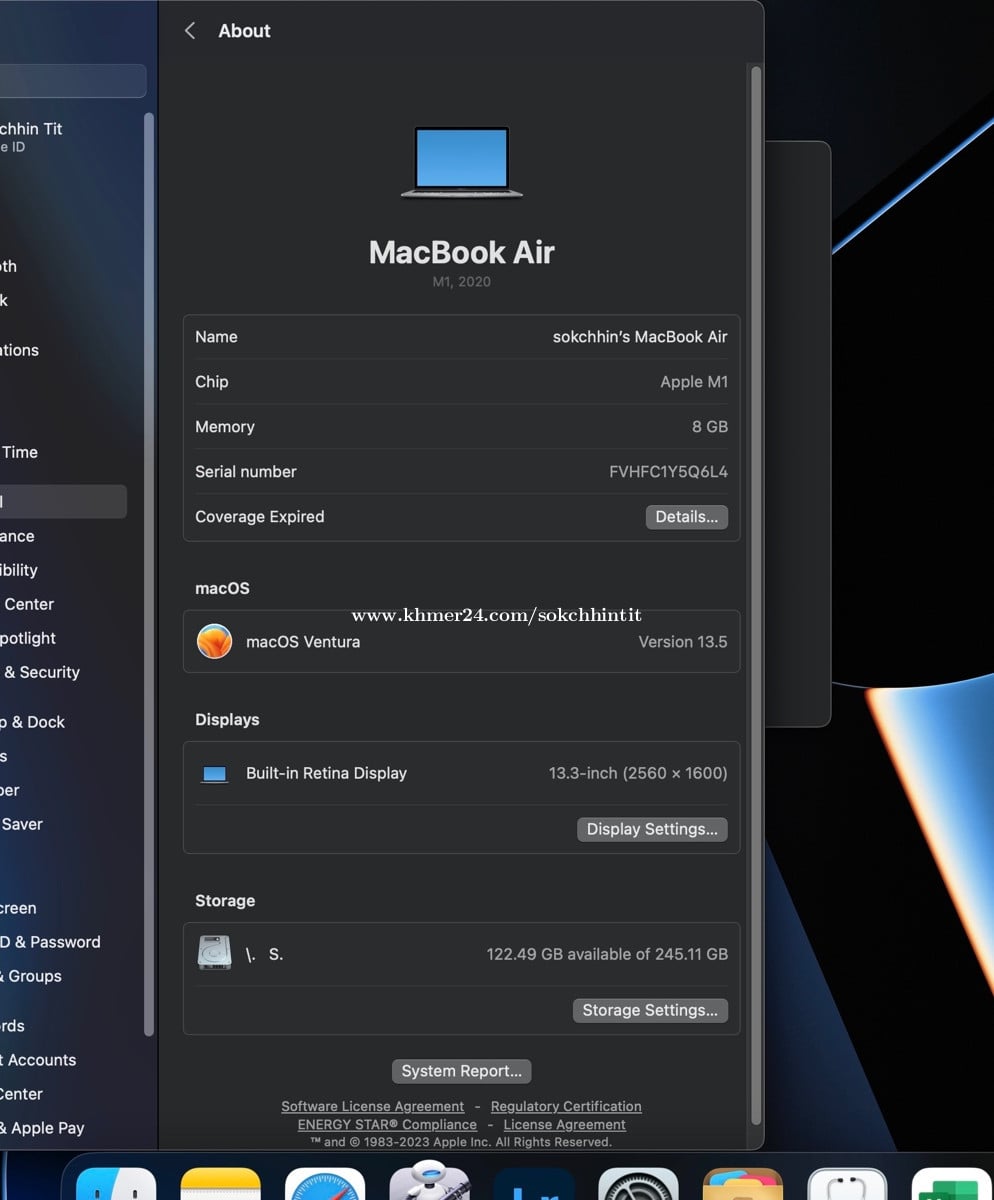Launch Notes app from the Dock
The height and width of the screenshot is (1200, 994).
point(220,1186)
